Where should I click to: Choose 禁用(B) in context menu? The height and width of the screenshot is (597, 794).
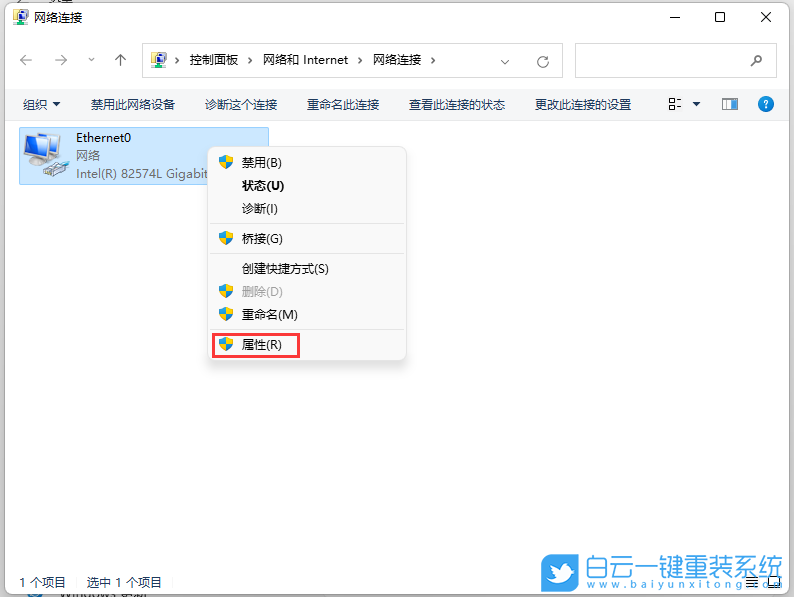click(x=307, y=163)
